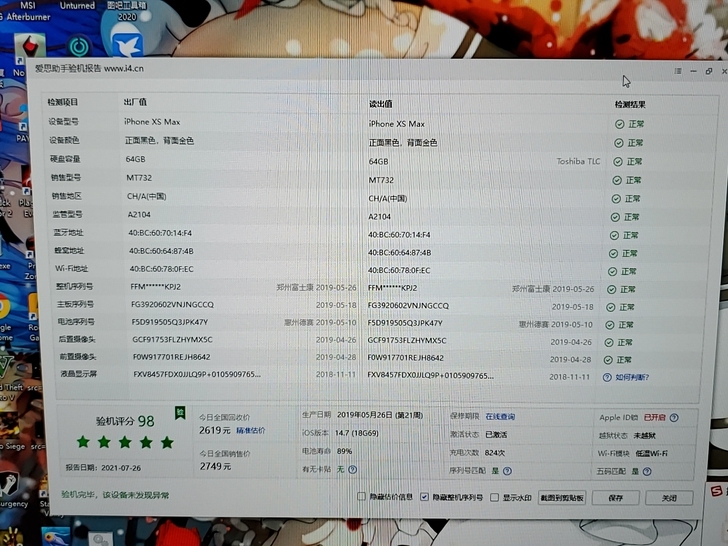This screenshot has height=546, width=728.
Task: Click the 89% battery life value
Action: (344, 451)
